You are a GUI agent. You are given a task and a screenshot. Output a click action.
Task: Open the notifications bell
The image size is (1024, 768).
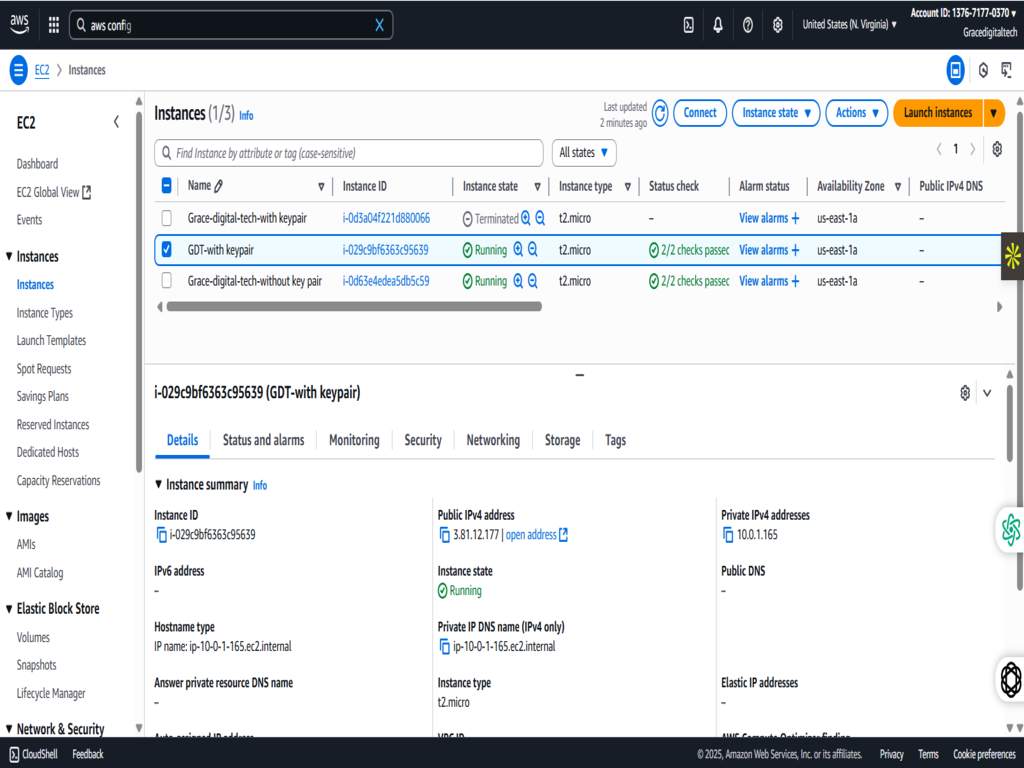click(x=718, y=25)
